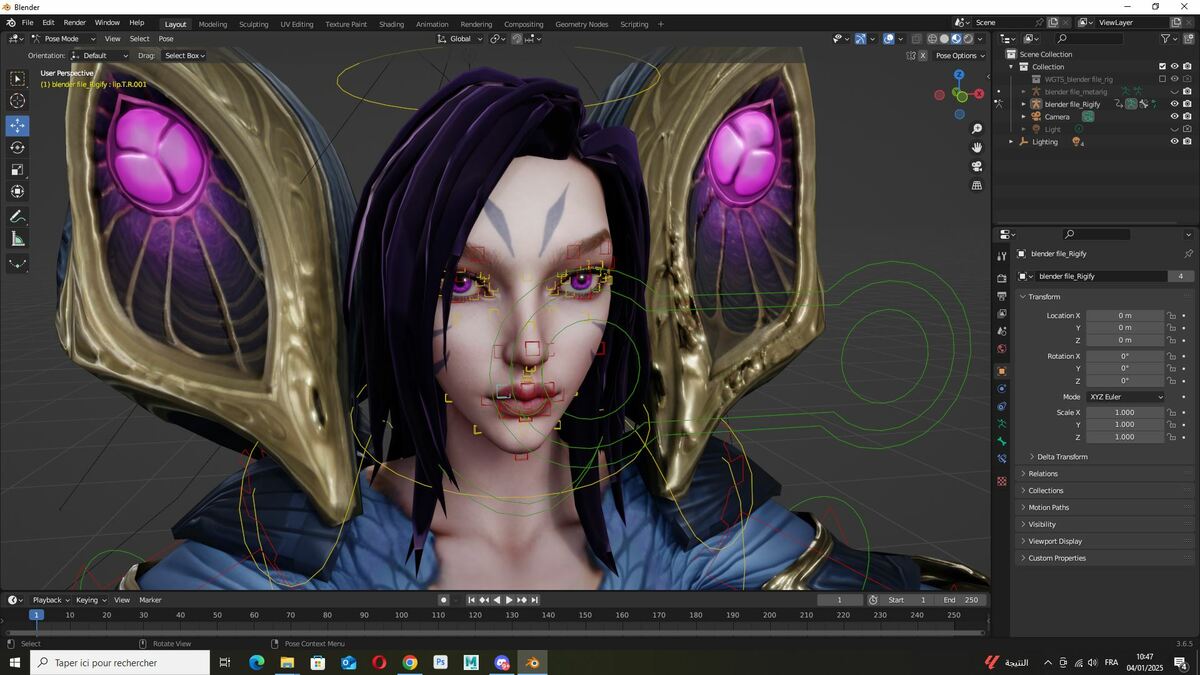Open the Bone properties tab
This screenshot has width=1200, height=675.
(1002, 442)
